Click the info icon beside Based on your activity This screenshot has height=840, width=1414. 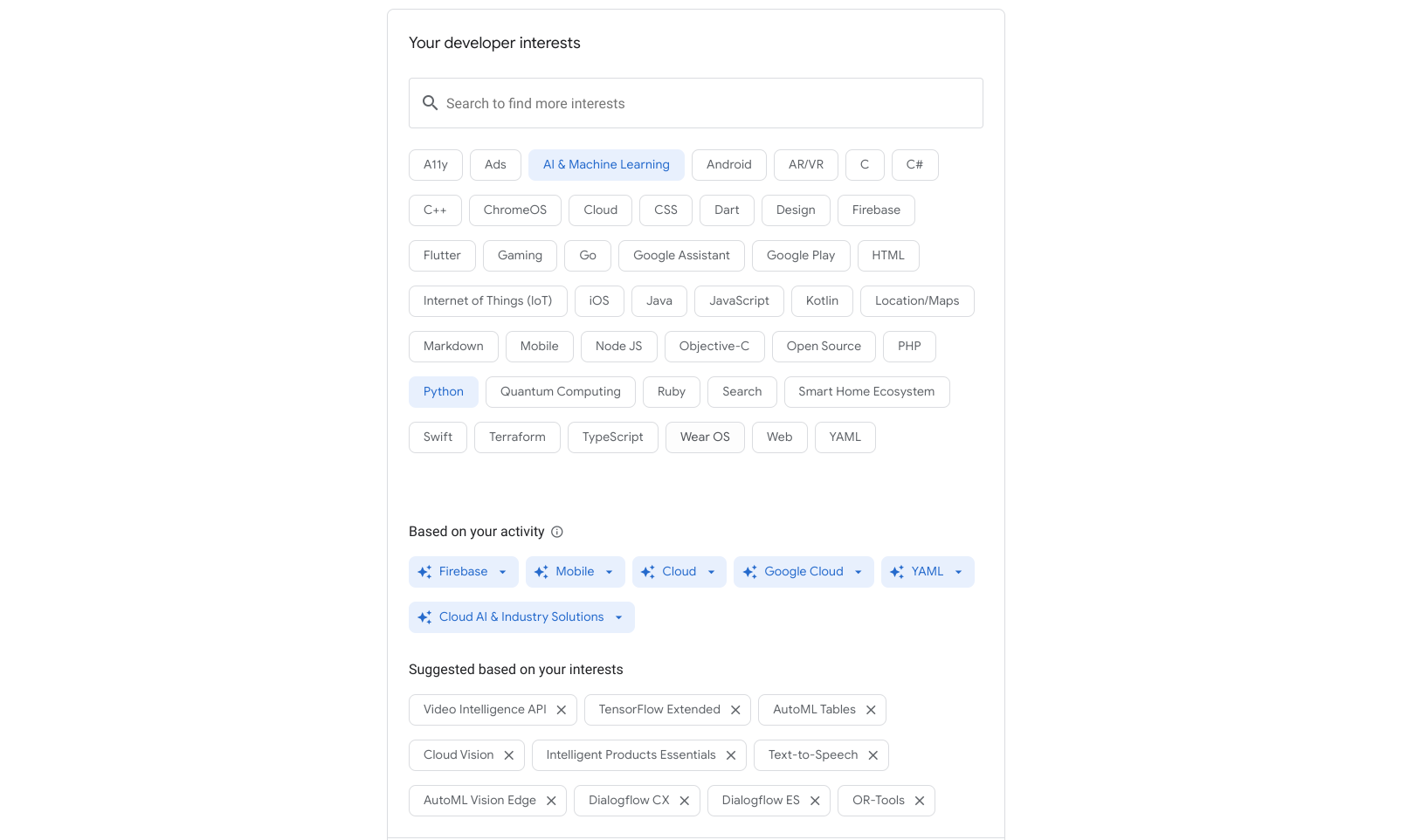557,531
